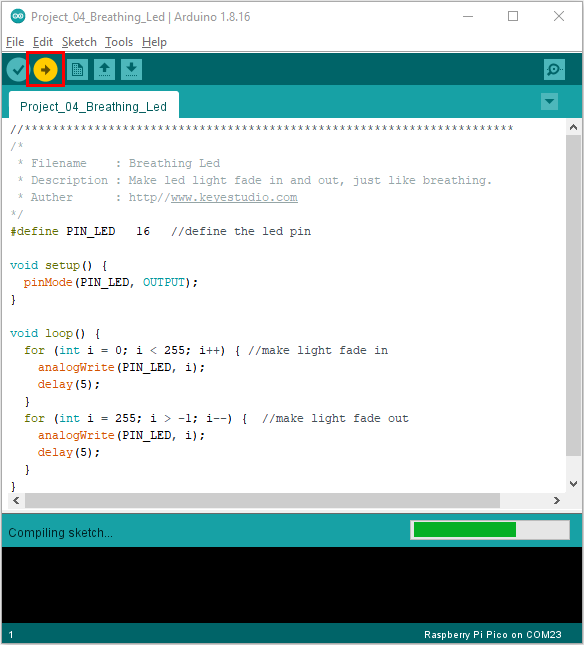Create a new sketch with New icon
The height and width of the screenshot is (645, 584).
(x=77, y=70)
